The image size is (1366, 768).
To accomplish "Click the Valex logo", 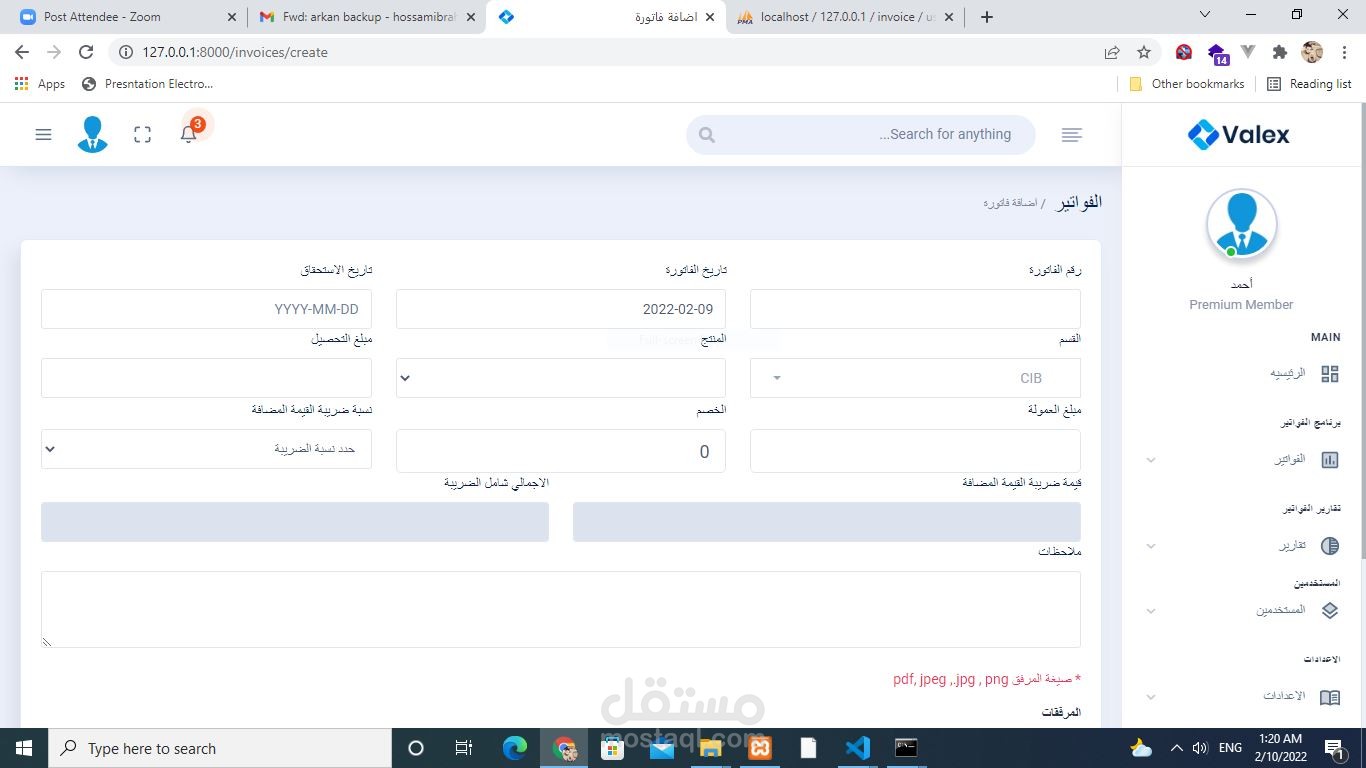I will pyautogui.click(x=1239, y=134).
